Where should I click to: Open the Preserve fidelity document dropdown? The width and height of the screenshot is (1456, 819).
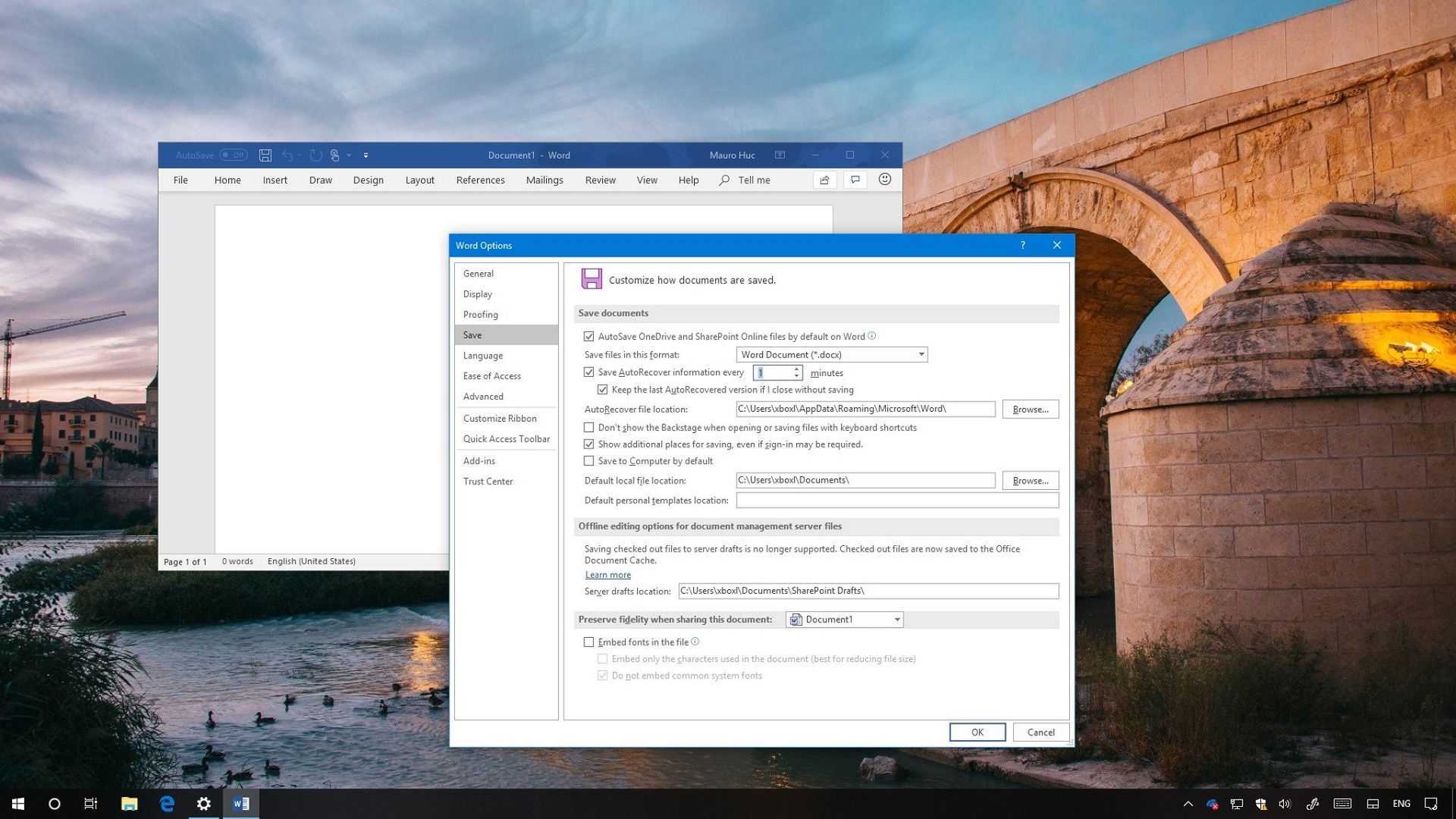[897, 620]
